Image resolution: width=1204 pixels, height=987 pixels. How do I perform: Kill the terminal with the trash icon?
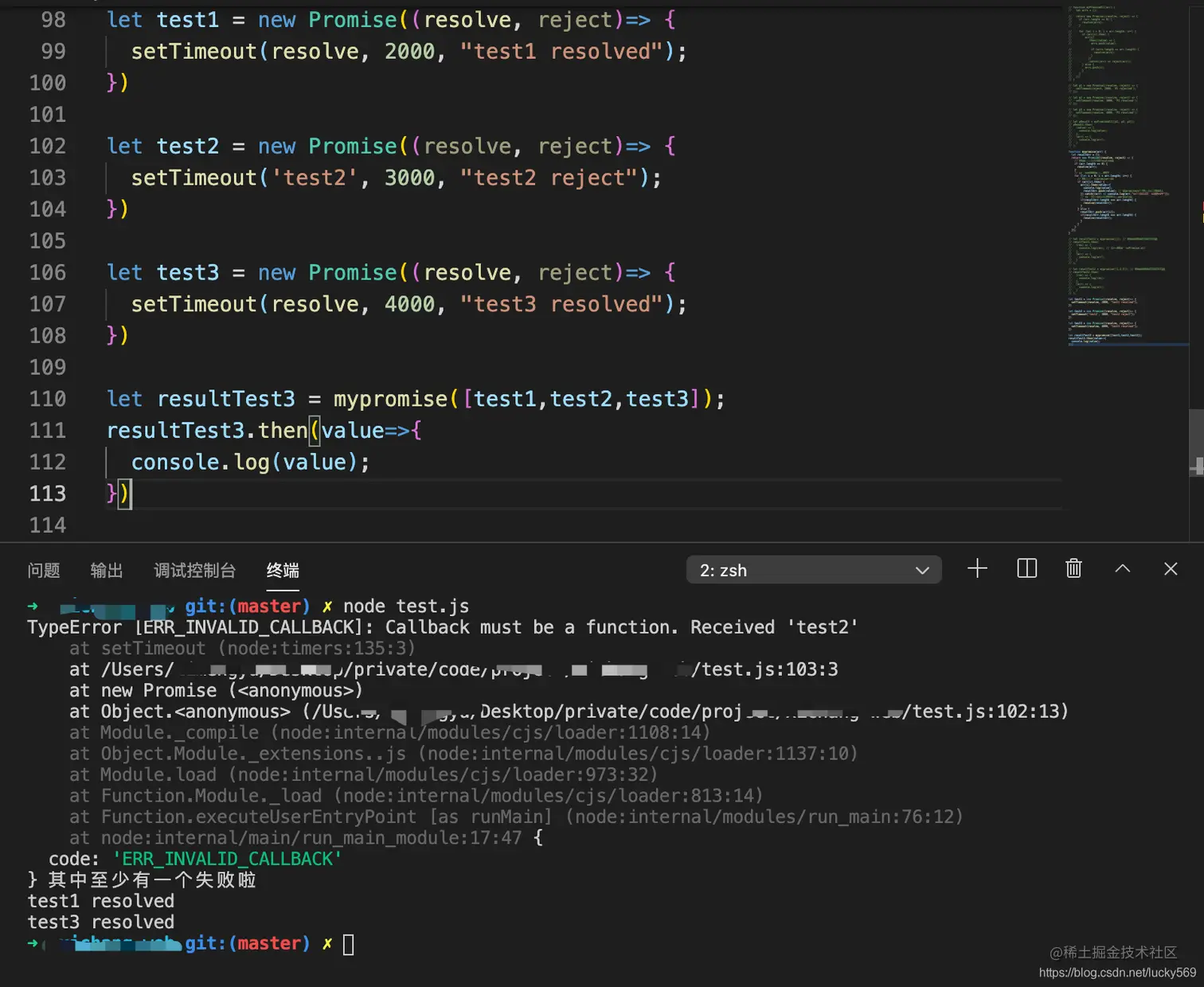[x=1073, y=568]
